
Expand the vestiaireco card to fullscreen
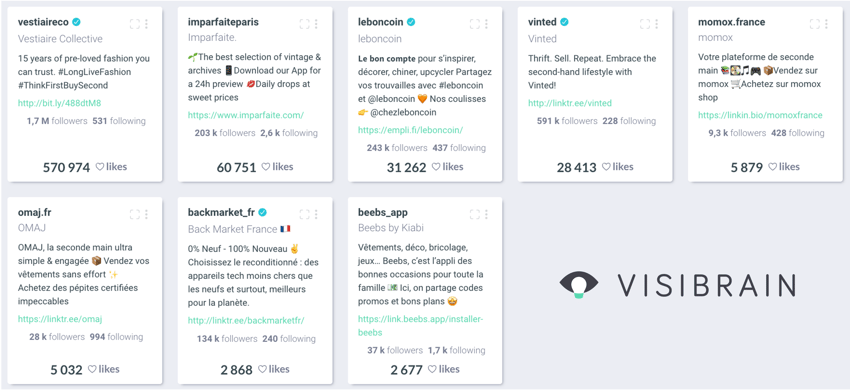135,24
